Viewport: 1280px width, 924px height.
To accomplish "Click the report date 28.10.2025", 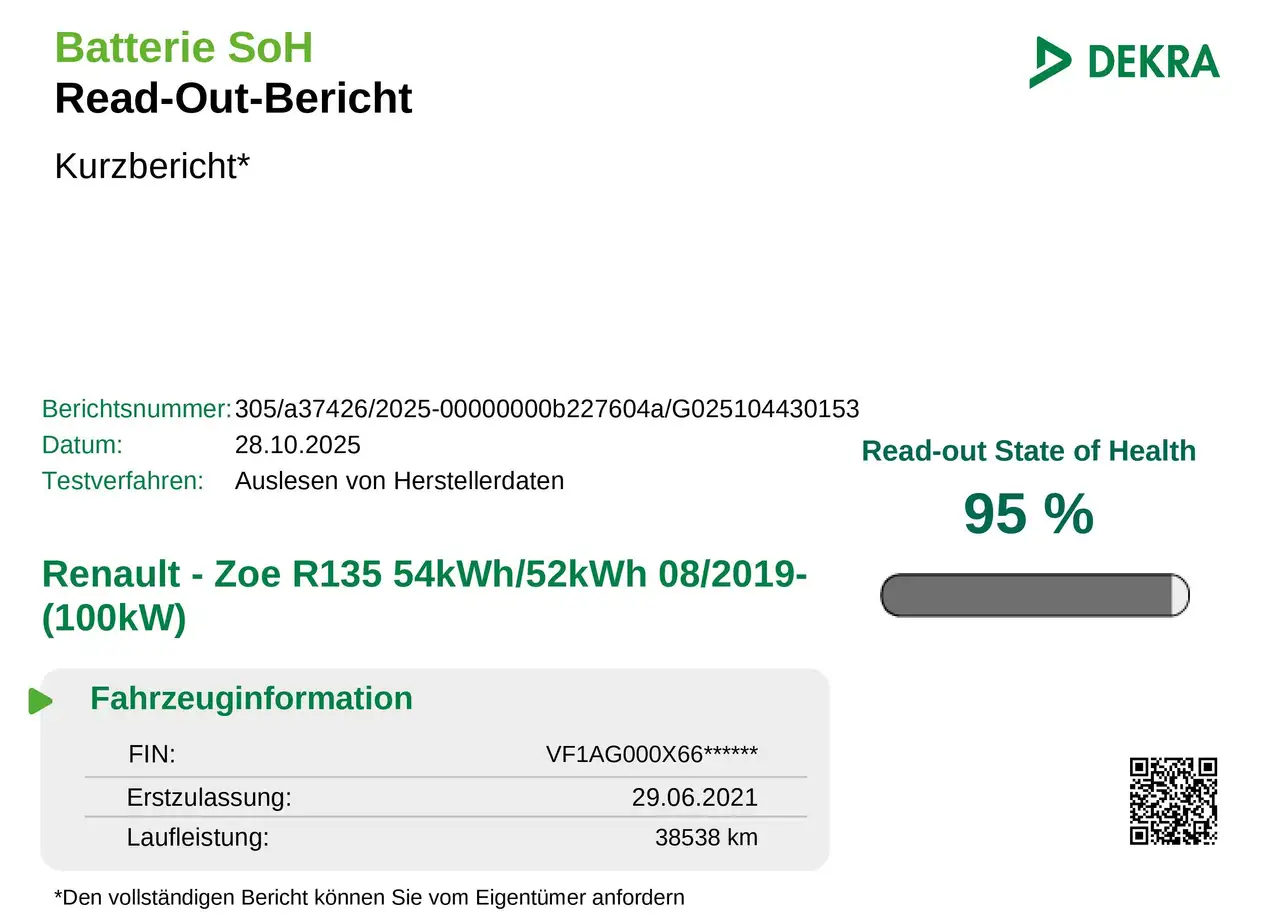I will pyautogui.click(x=297, y=444).
